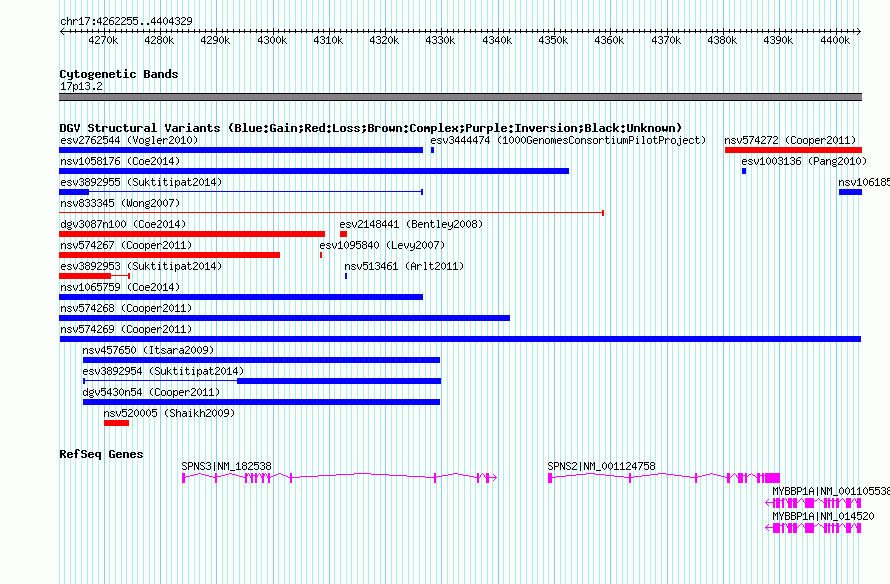Select esv3892954 (Suktitipat2014) label

[x=163, y=371]
